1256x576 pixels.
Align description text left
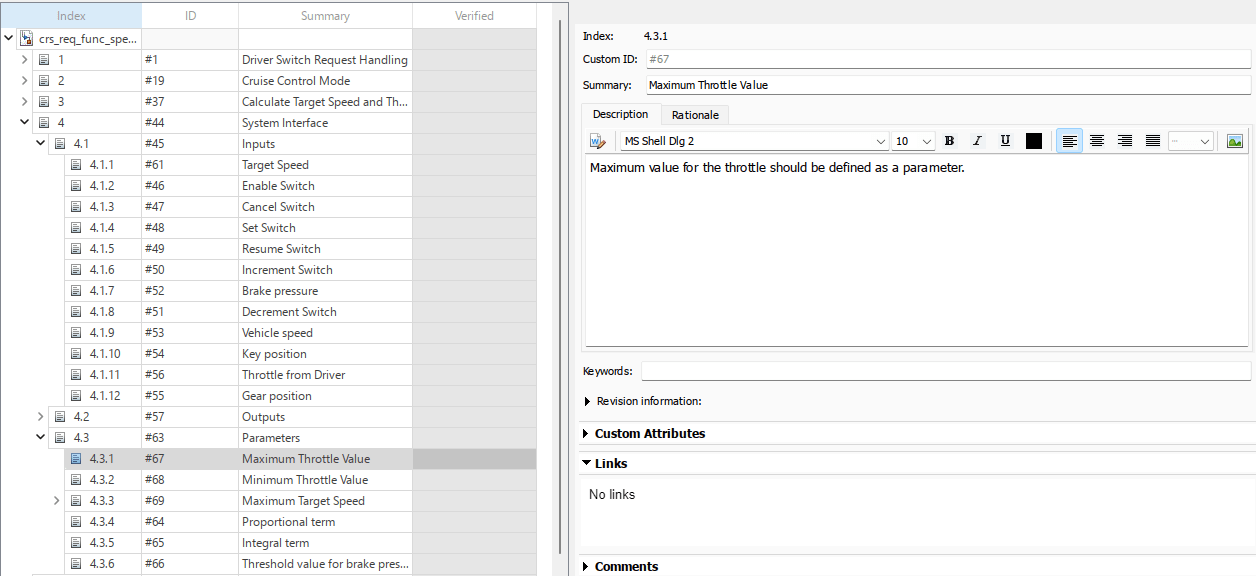pos(1069,141)
